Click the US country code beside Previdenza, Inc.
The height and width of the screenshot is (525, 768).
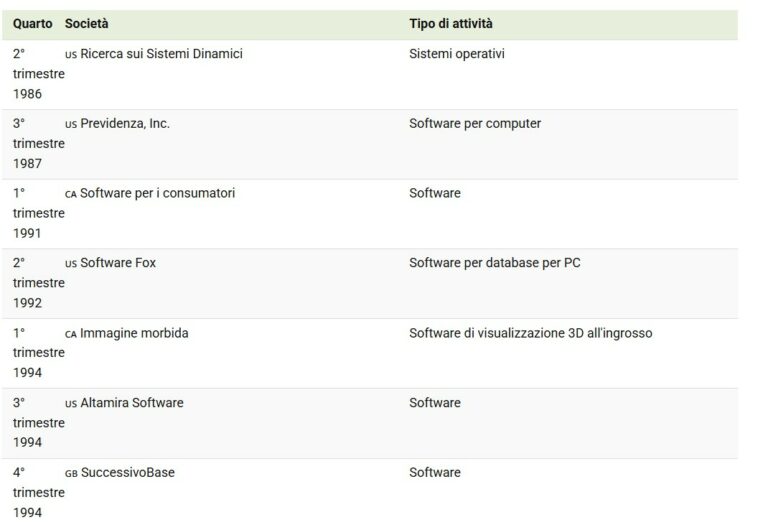coord(71,124)
